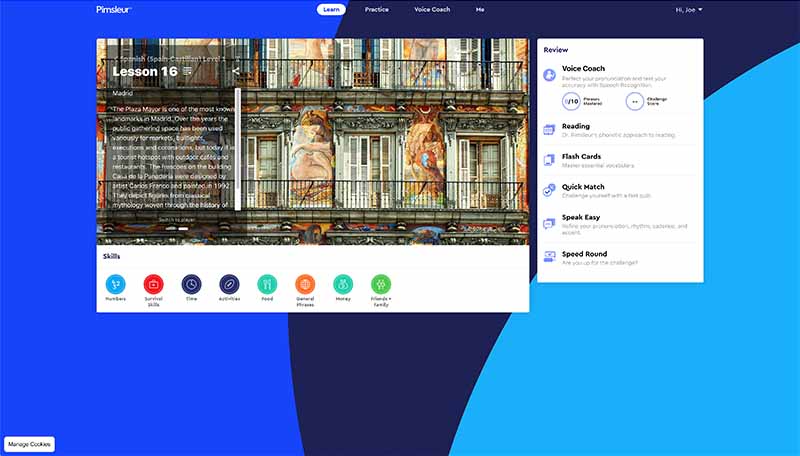
Task: Click the General Phrases skill label
Action: [x=305, y=301]
